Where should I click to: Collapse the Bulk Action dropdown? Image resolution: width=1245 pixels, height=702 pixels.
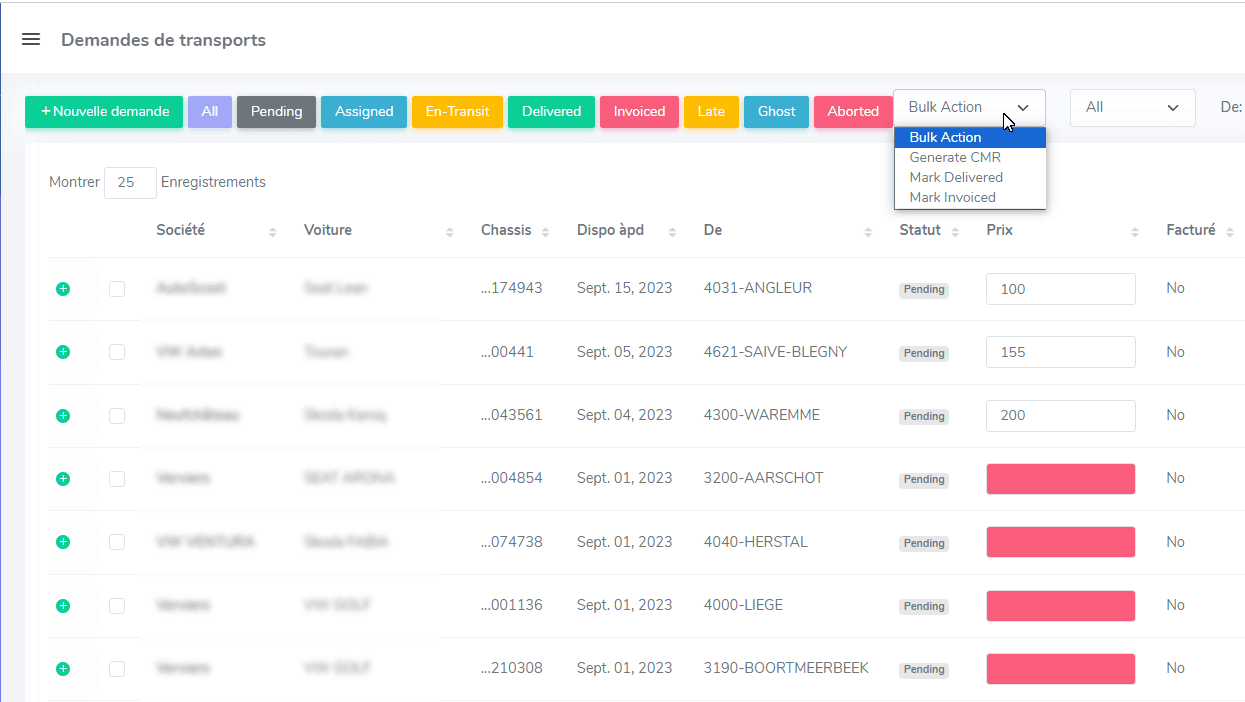pyautogui.click(x=968, y=108)
